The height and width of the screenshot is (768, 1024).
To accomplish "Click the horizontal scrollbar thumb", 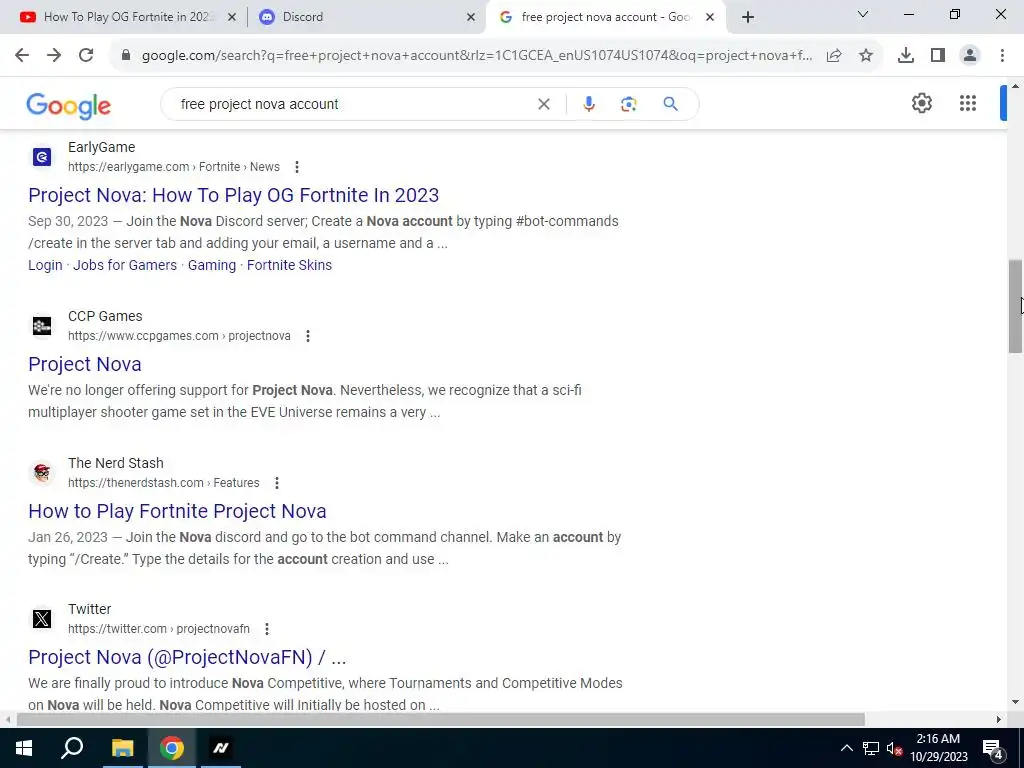I will [x=441, y=720].
